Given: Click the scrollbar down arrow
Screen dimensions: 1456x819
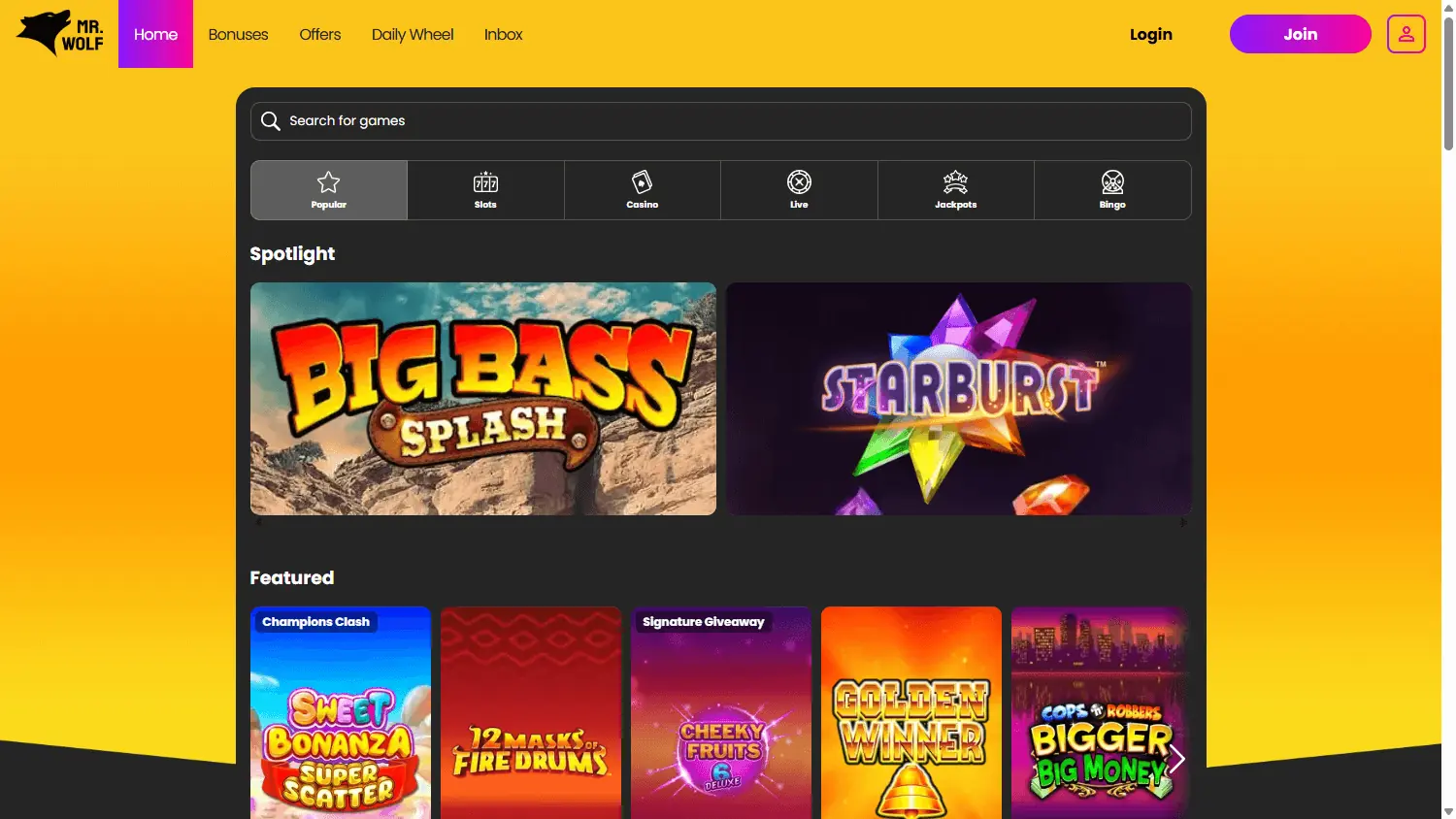Looking at the screenshot, I should coord(1448,811).
